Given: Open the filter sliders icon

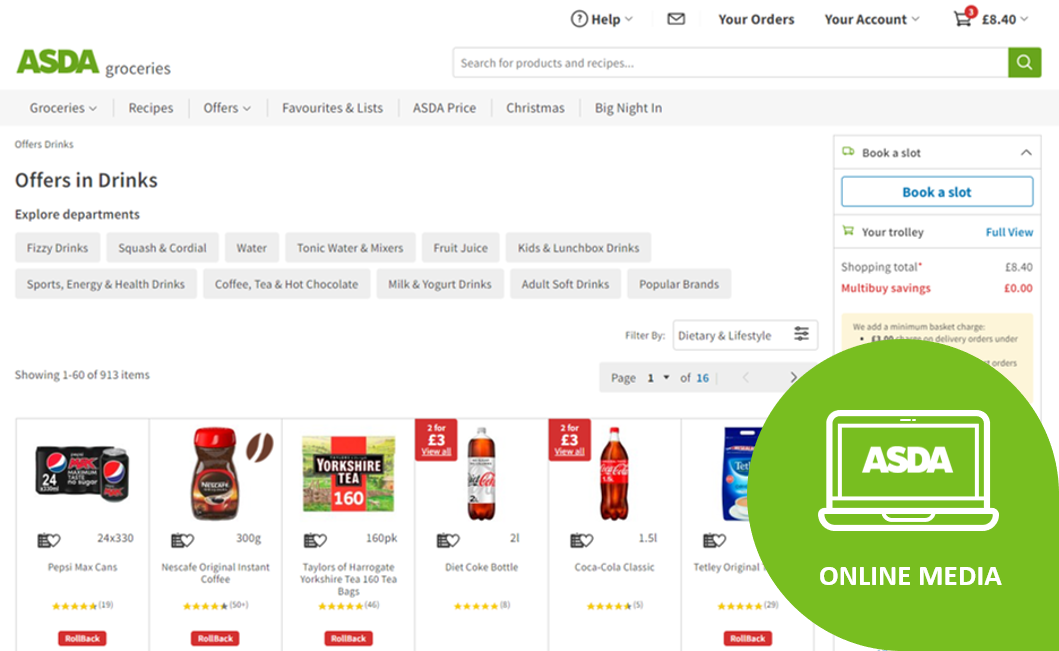Looking at the screenshot, I should coord(801,334).
